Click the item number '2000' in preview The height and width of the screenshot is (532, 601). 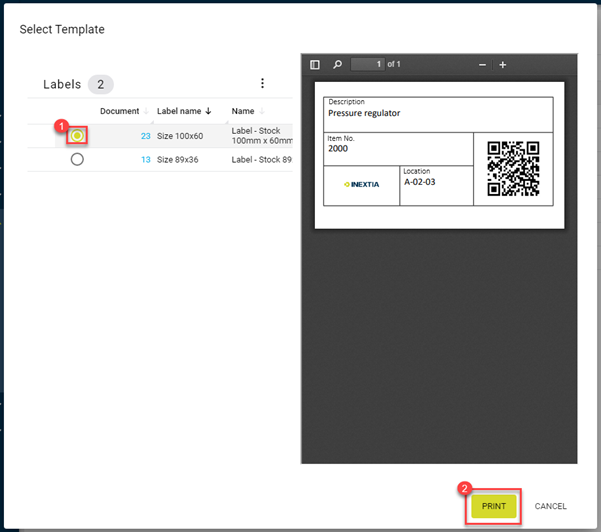coord(338,149)
